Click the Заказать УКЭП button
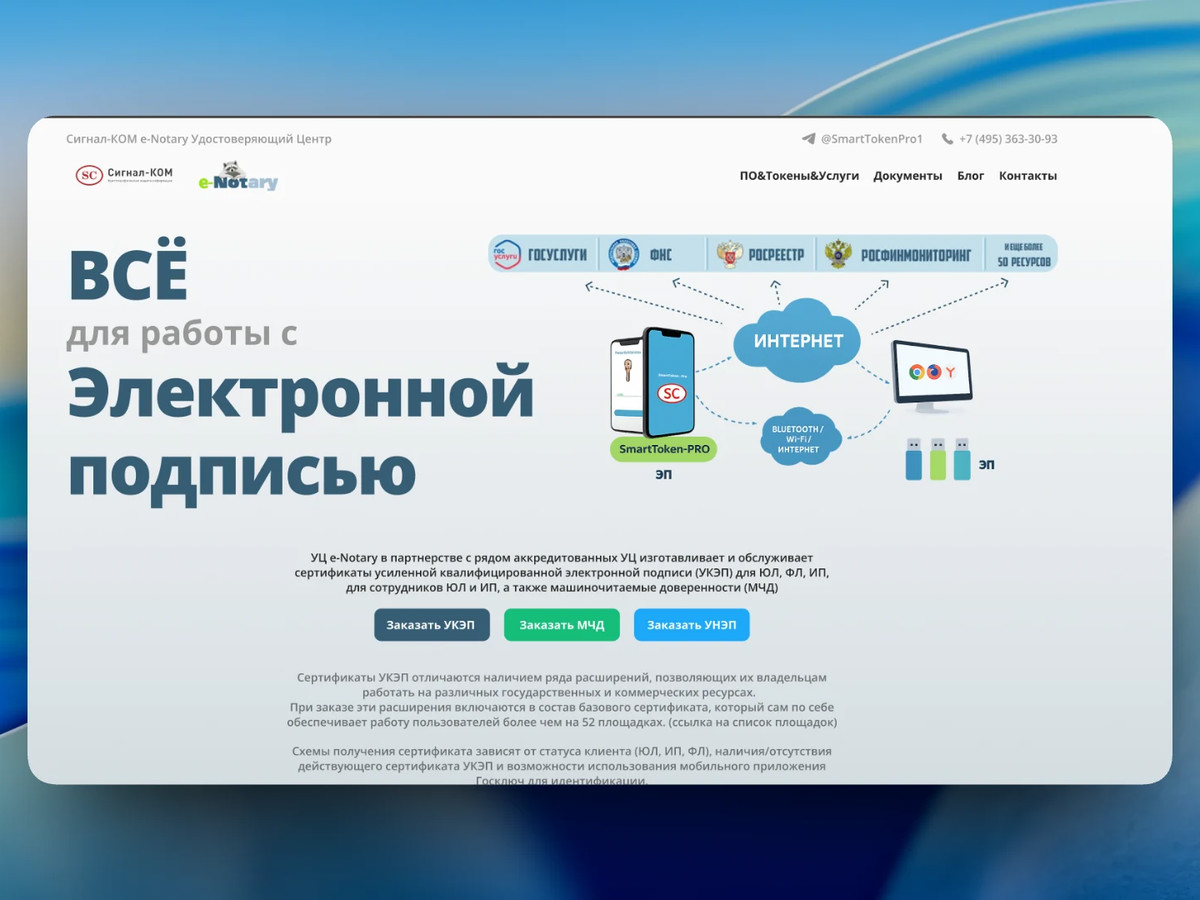Image resolution: width=1200 pixels, height=900 pixels. [x=432, y=625]
